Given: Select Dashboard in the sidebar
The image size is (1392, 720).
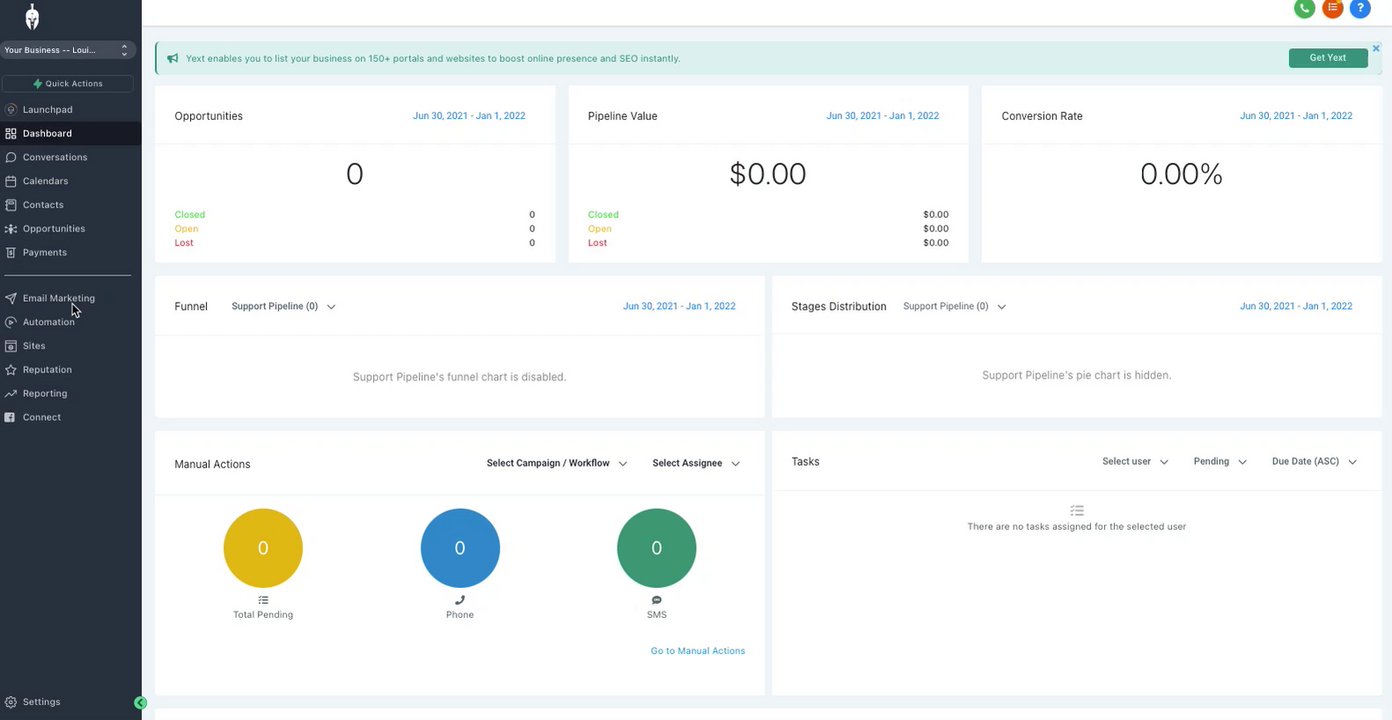Looking at the screenshot, I should coord(47,133).
